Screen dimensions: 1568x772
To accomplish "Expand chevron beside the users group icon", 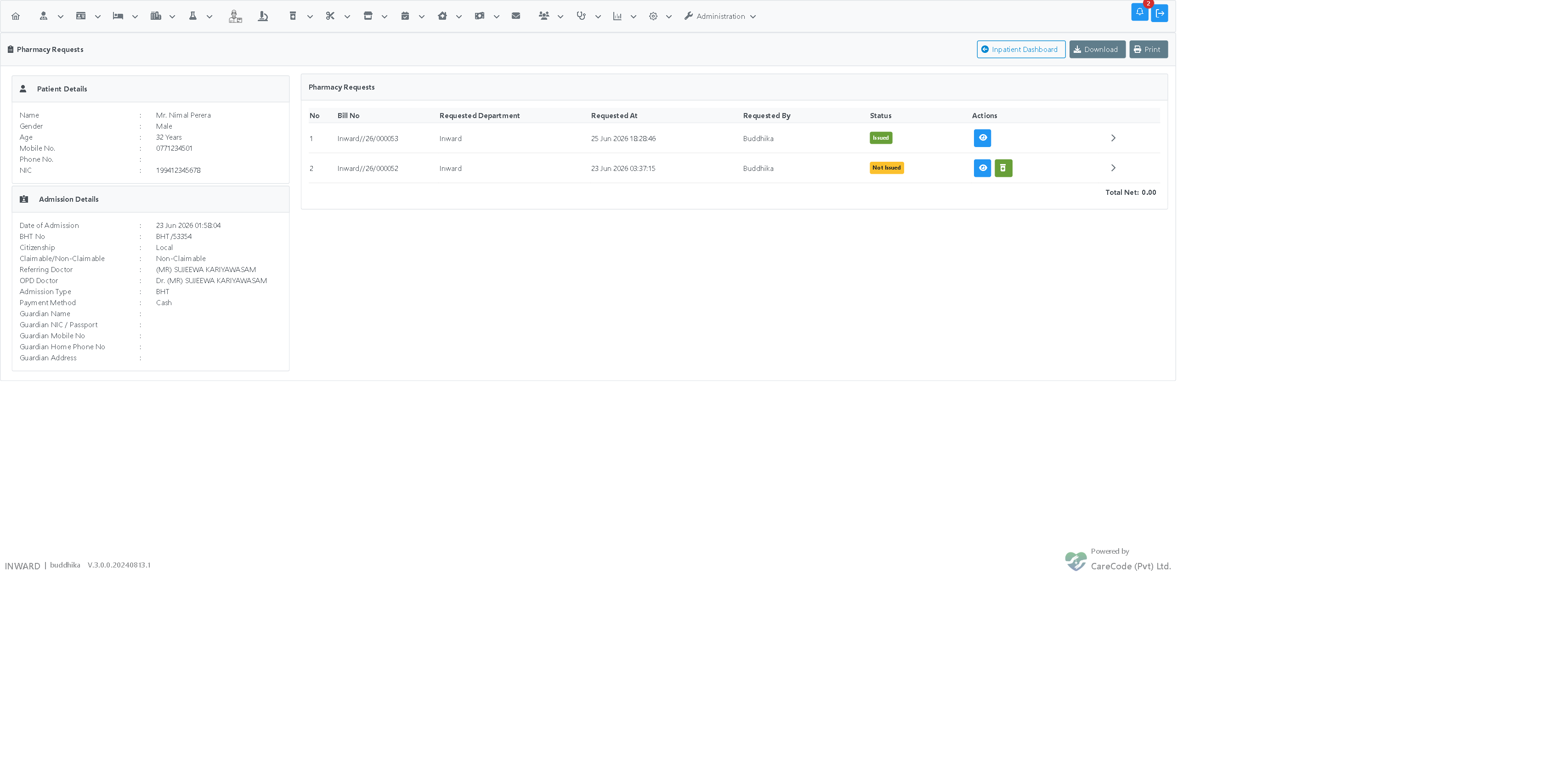I will click(x=560, y=17).
